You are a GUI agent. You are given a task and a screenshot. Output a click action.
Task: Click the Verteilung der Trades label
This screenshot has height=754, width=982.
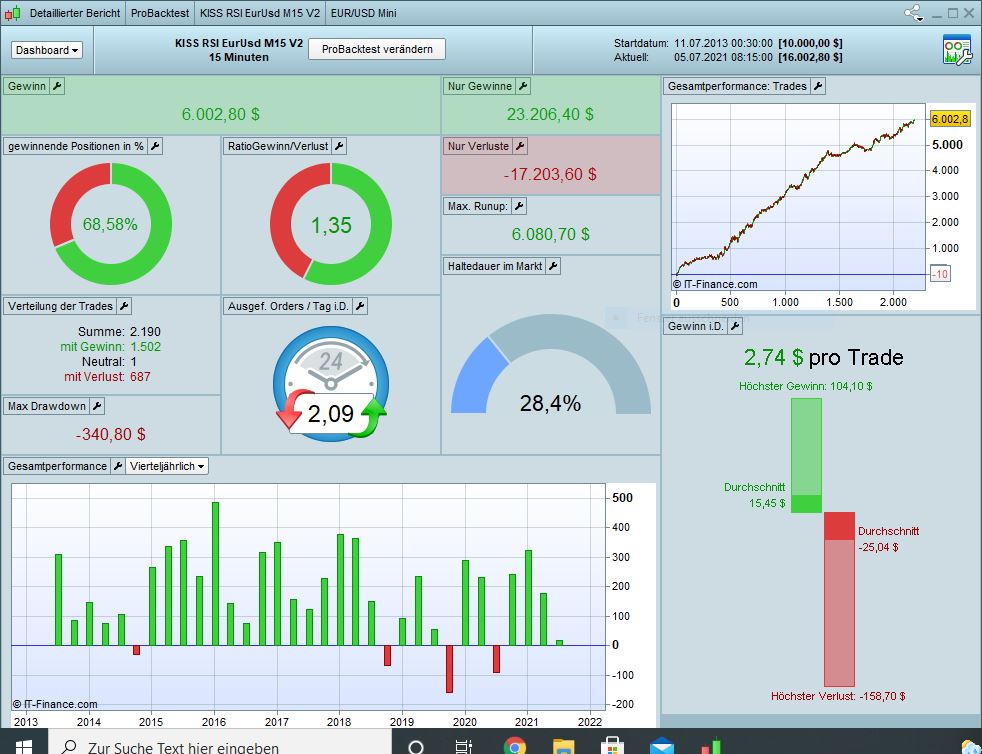[60, 306]
